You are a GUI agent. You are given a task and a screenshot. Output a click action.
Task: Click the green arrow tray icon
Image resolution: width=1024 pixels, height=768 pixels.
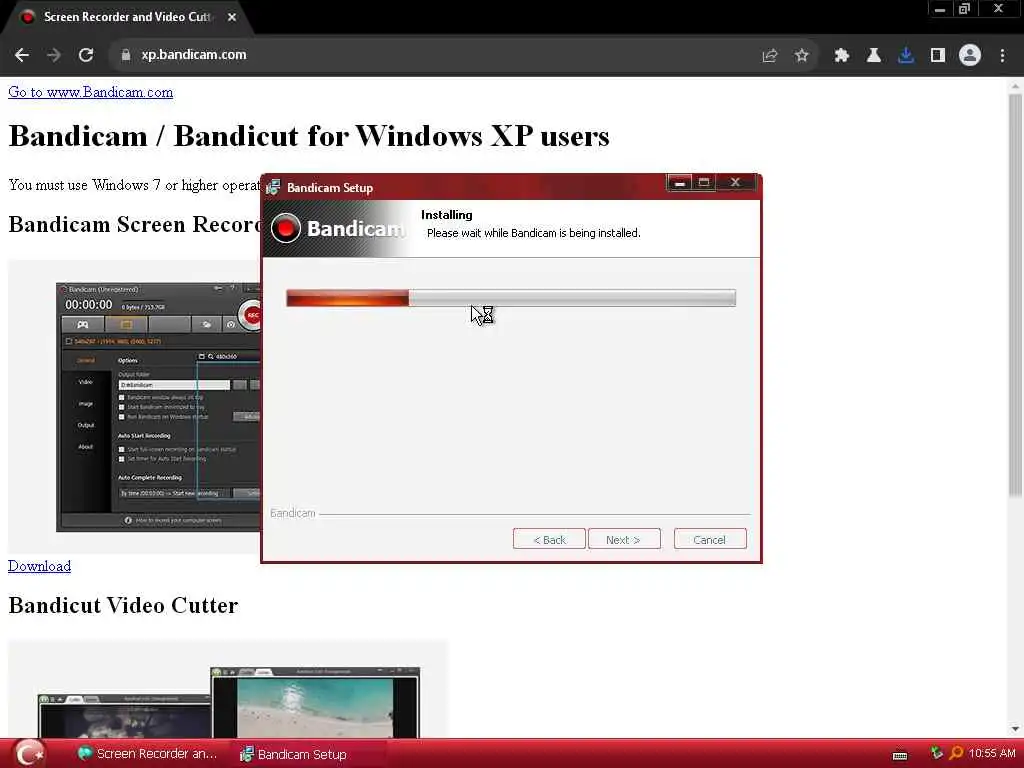point(936,753)
